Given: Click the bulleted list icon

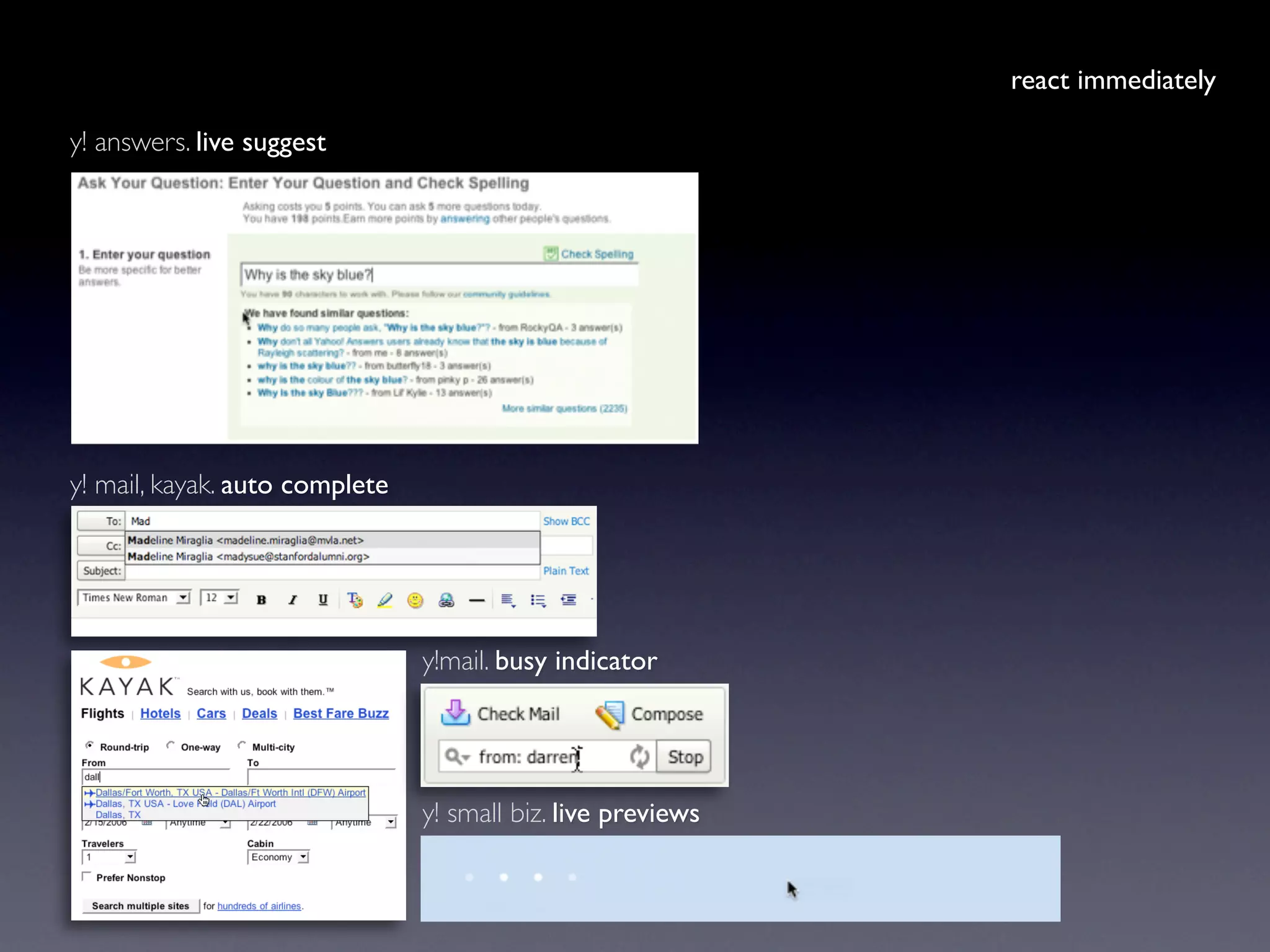Looking at the screenshot, I should (538, 600).
